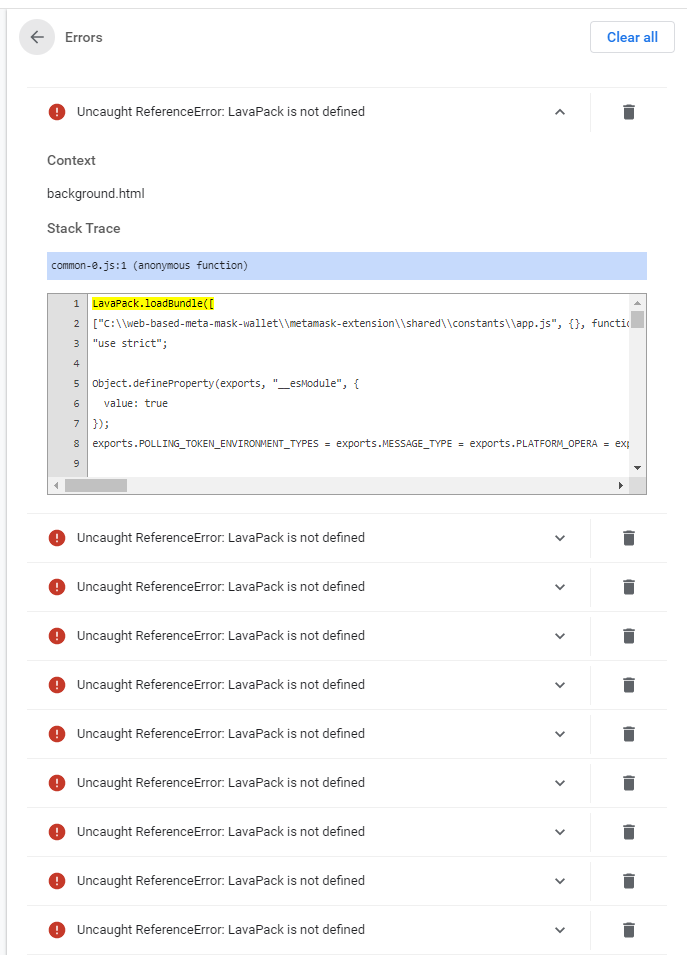
Task: Delete the expanded LavaPack error
Action: (628, 112)
